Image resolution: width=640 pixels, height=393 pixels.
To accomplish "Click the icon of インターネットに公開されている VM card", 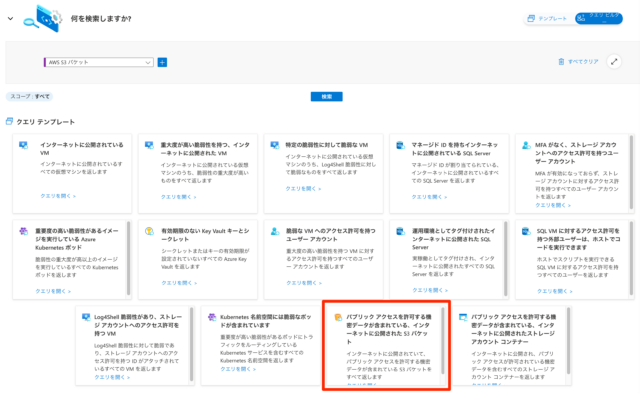I will click(24, 145).
